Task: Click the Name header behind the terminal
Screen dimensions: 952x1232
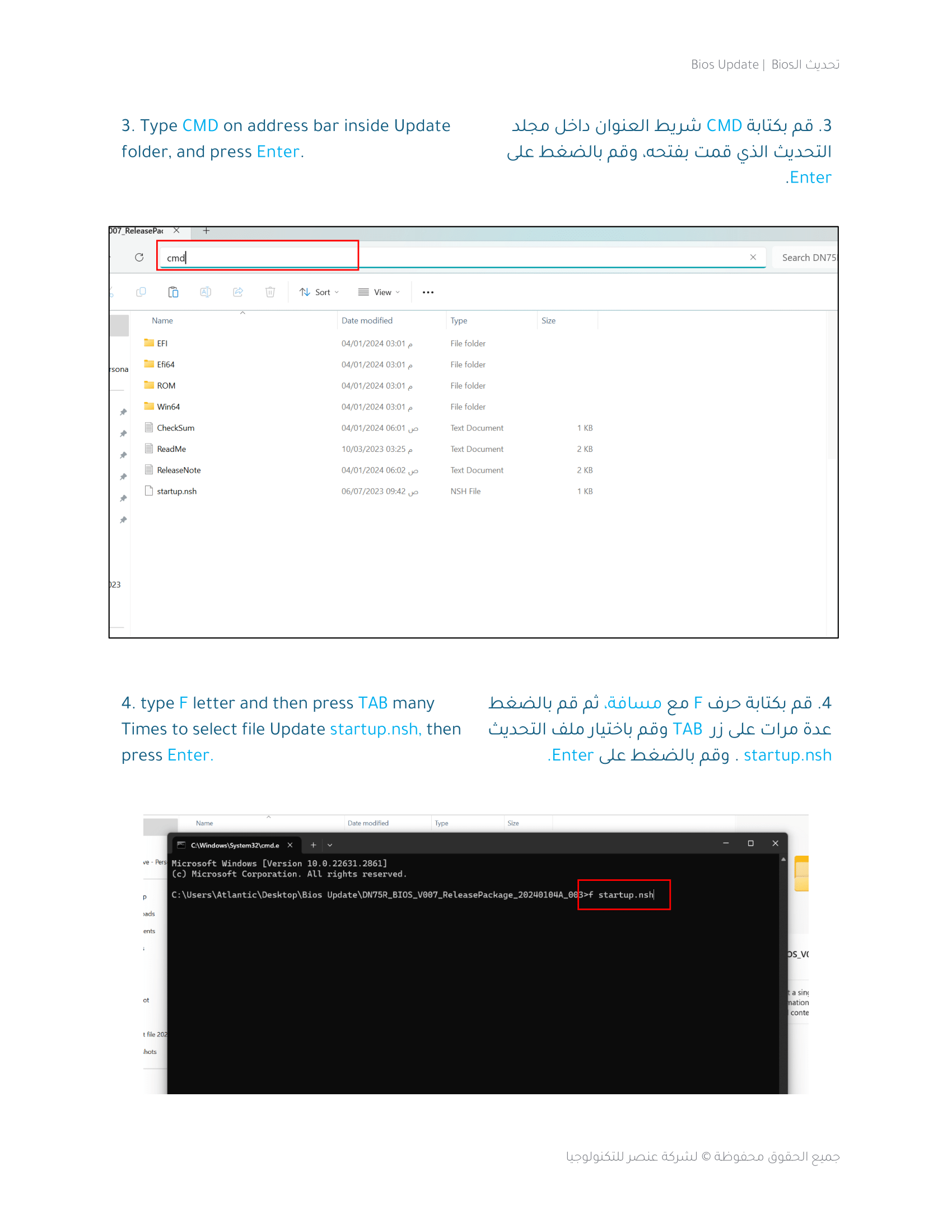Action: click(204, 823)
